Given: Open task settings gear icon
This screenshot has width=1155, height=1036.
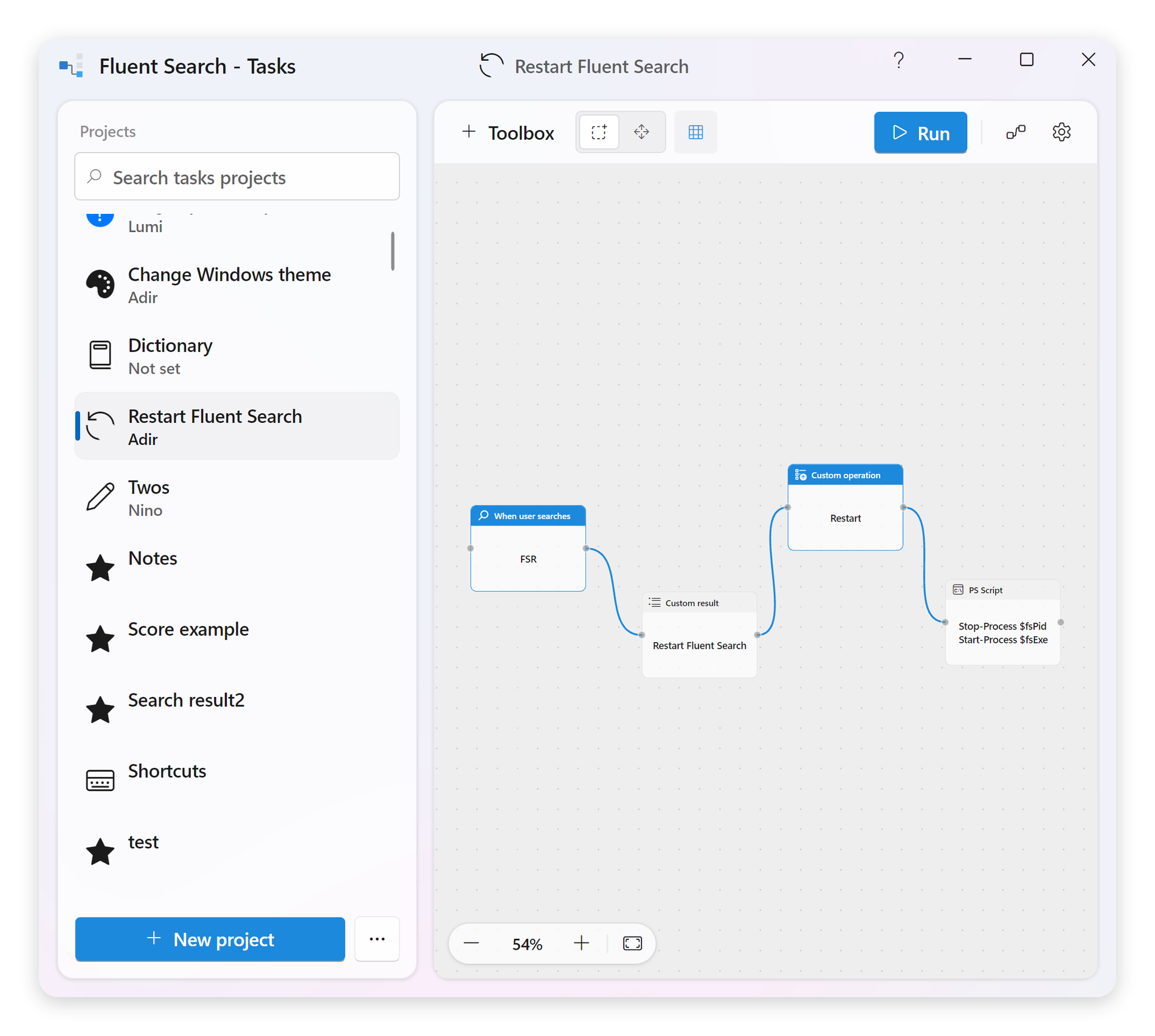Looking at the screenshot, I should [1061, 132].
